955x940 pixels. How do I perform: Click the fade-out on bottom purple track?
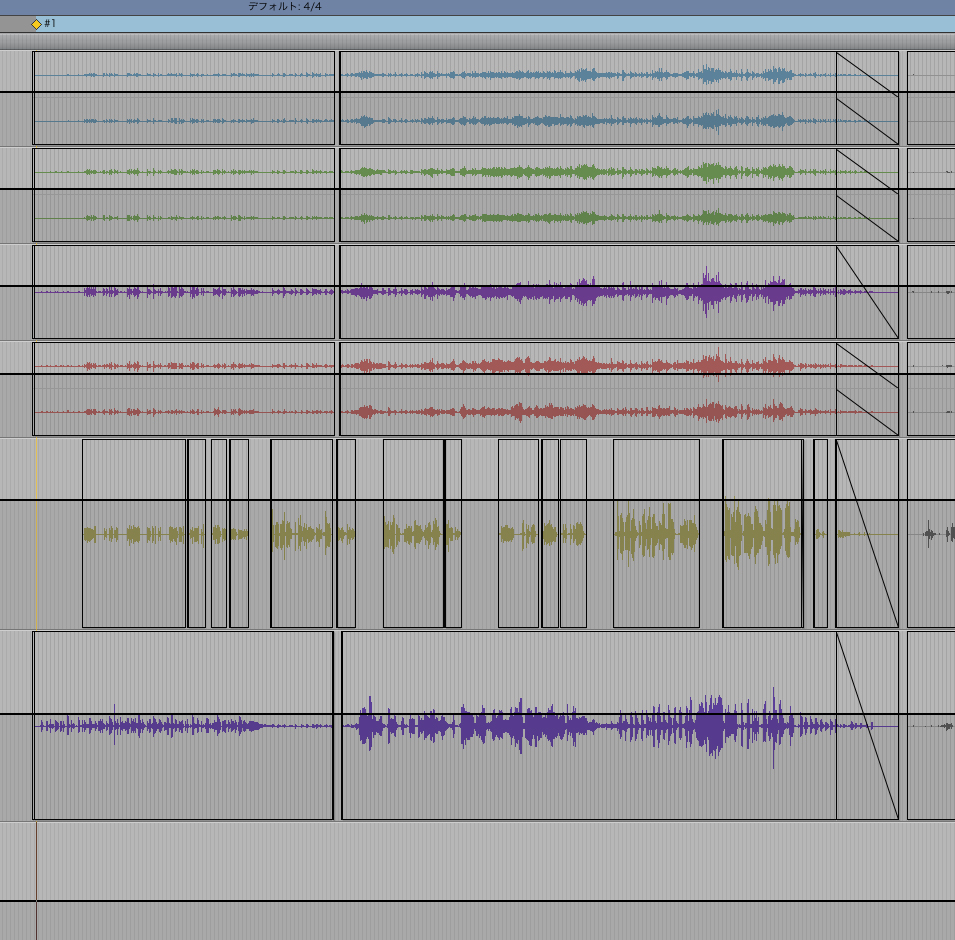click(x=867, y=725)
